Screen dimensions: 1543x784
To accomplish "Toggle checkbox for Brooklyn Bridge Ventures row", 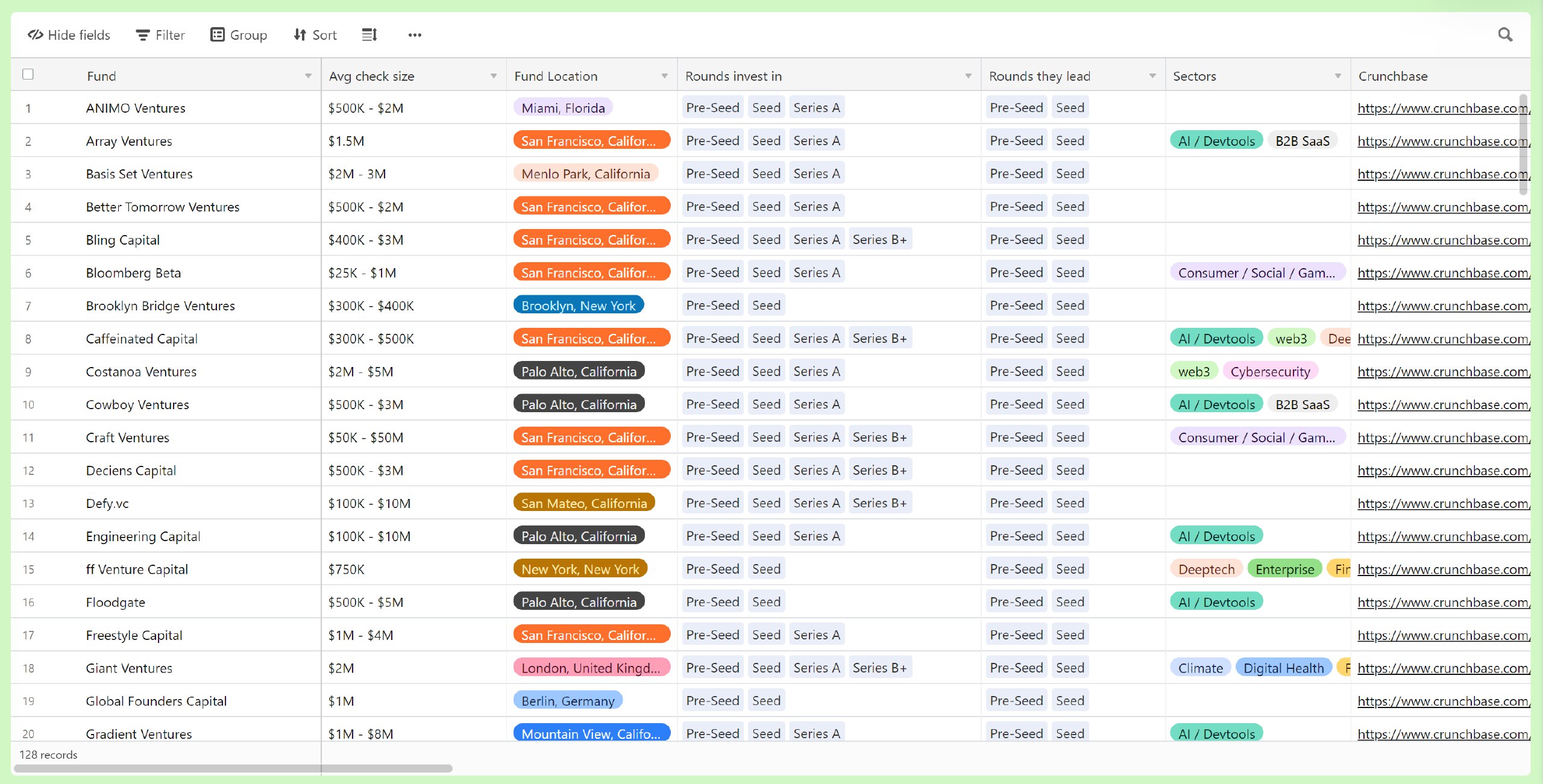I will coord(28,305).
